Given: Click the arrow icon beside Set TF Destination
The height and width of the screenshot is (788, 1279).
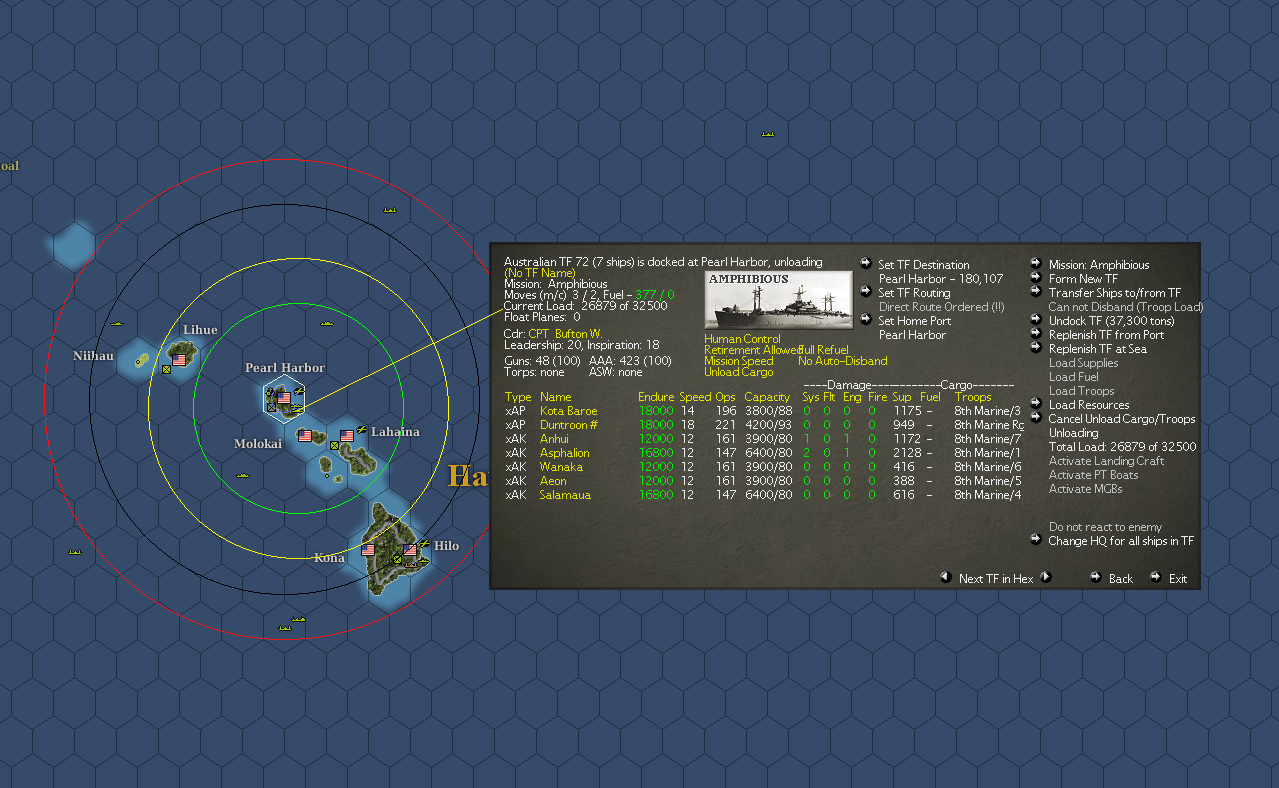Looking at the screenshot, I should pos(866,263).
